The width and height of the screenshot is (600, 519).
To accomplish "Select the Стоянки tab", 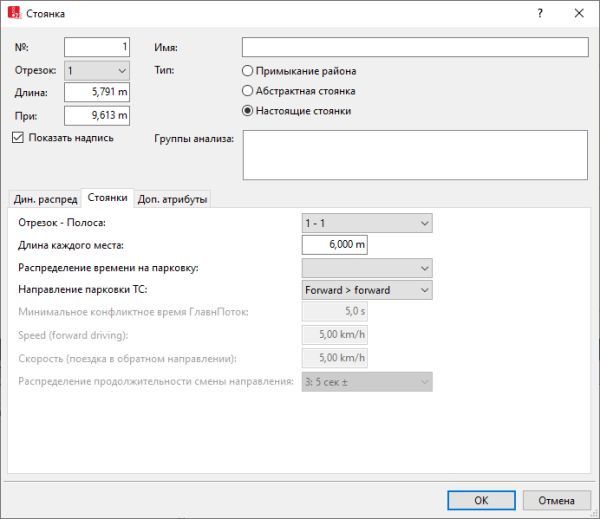I will (x=106, y=198).
